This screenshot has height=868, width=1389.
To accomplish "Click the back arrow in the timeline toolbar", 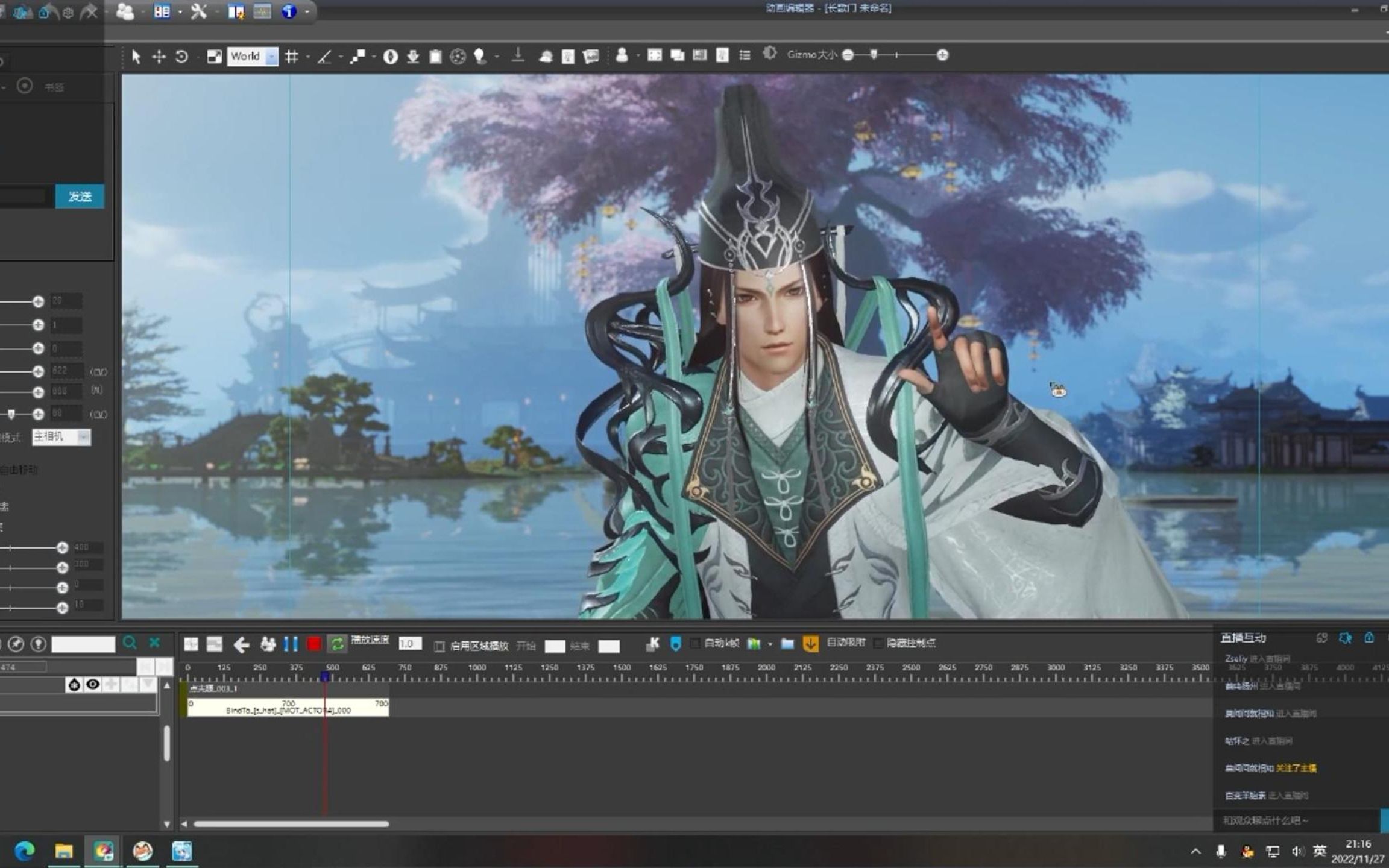I will (242, 645).
